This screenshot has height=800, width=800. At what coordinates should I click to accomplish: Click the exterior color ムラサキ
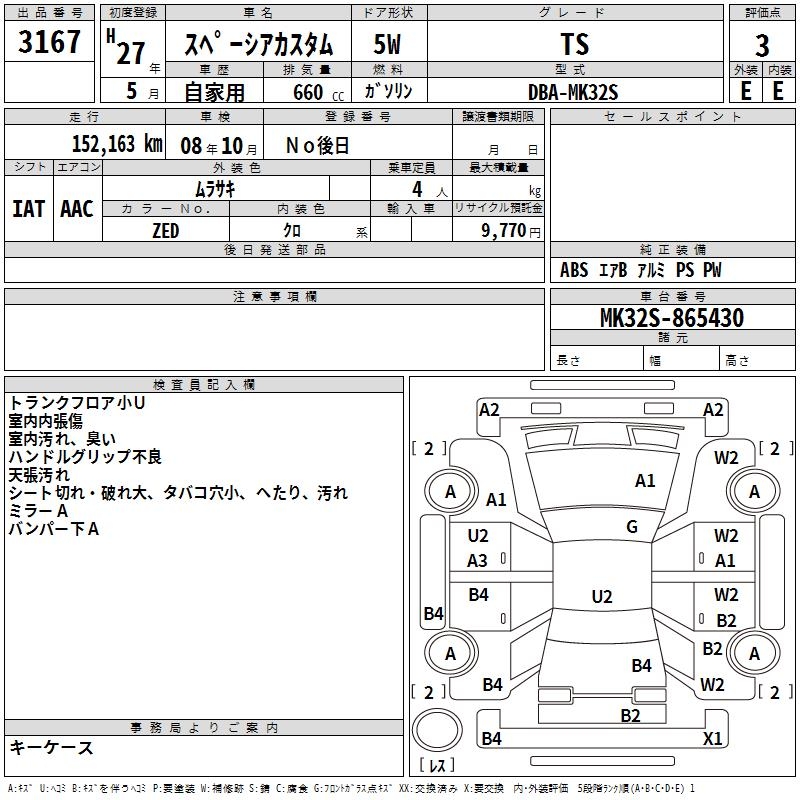tap(215, 190)
